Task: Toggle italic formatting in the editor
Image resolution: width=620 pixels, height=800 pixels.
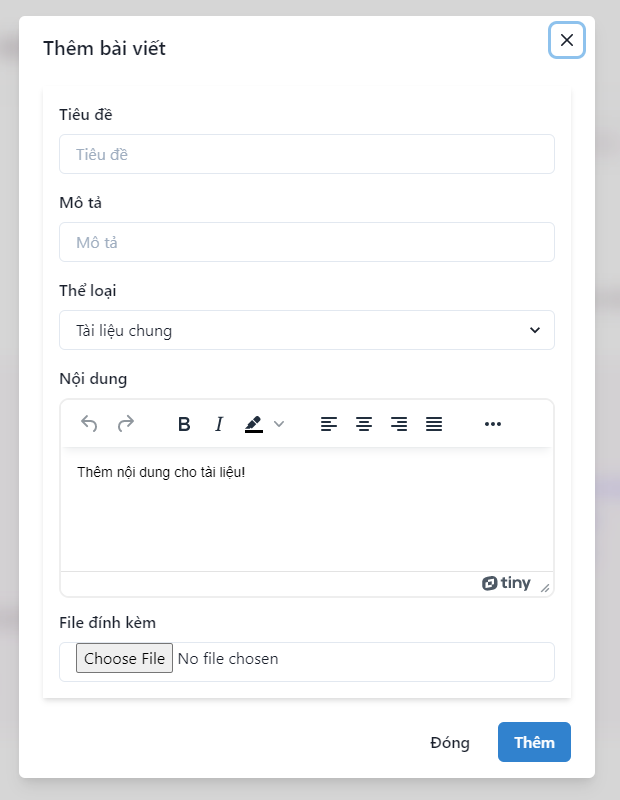Action: [x=219, y=424]
